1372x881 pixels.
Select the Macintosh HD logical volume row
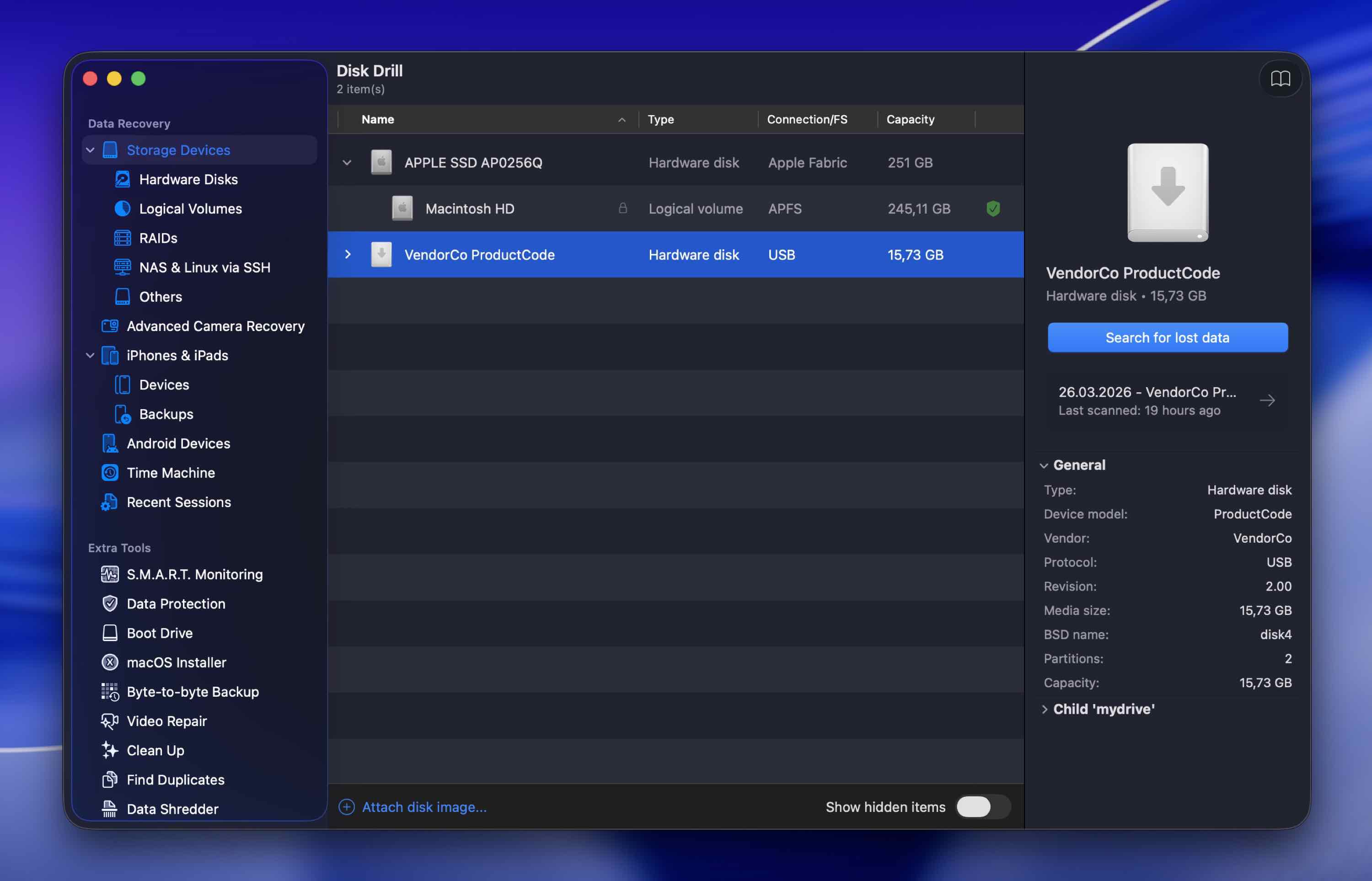point(675,208)
